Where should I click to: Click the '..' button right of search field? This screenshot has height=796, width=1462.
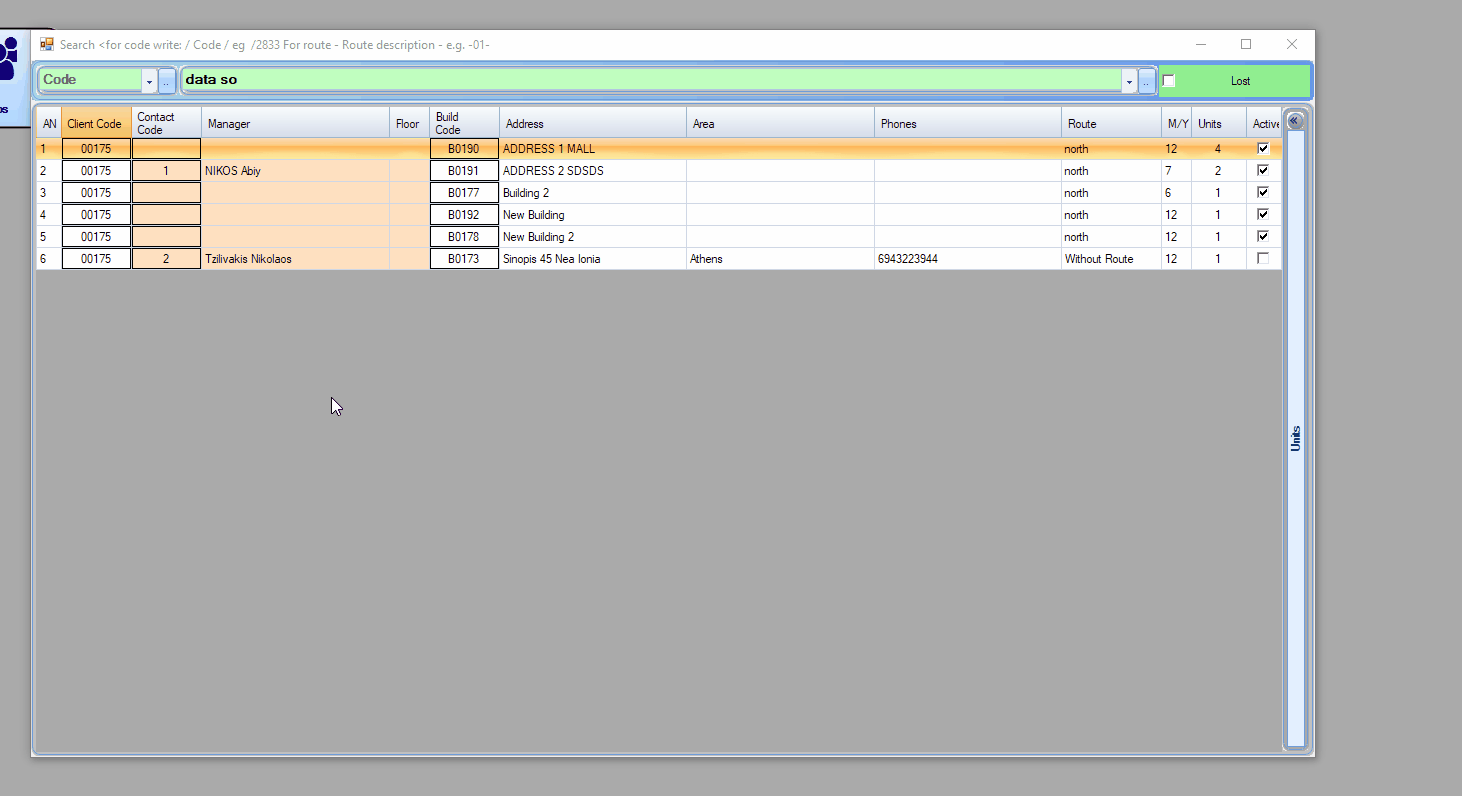pos(1147,81)
